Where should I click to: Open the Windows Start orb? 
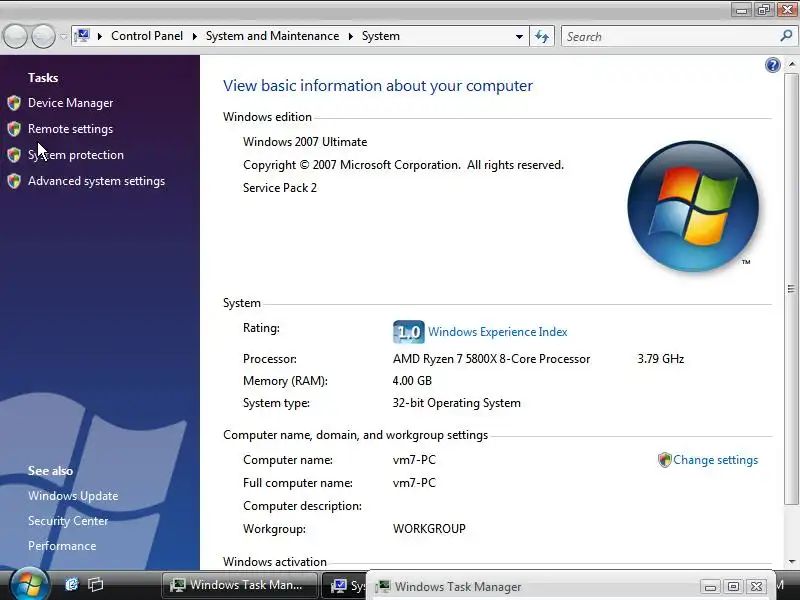tap(29, 584)
